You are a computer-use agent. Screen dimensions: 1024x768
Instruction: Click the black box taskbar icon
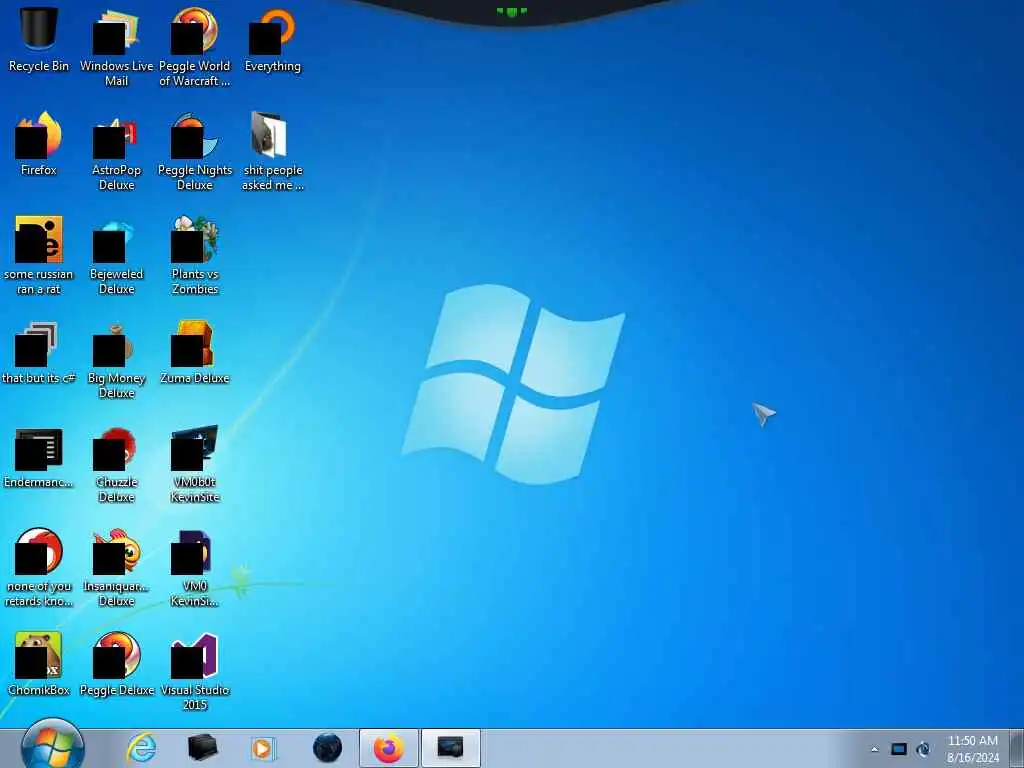(x=202, y=748)
